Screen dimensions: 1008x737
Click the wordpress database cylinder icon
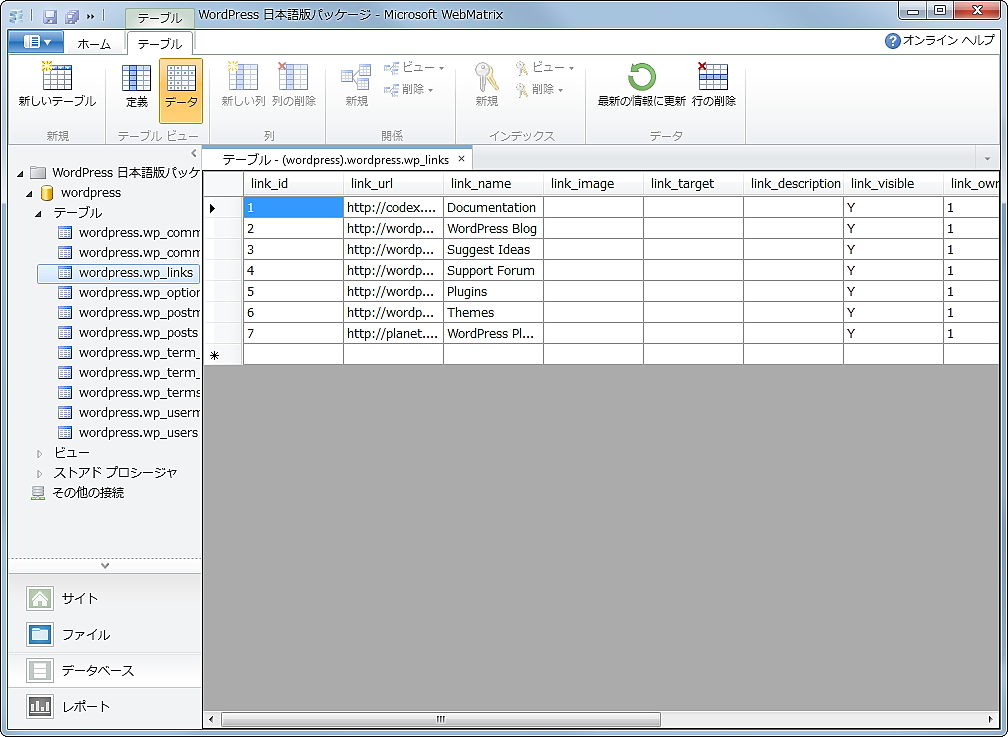point(46,193)
